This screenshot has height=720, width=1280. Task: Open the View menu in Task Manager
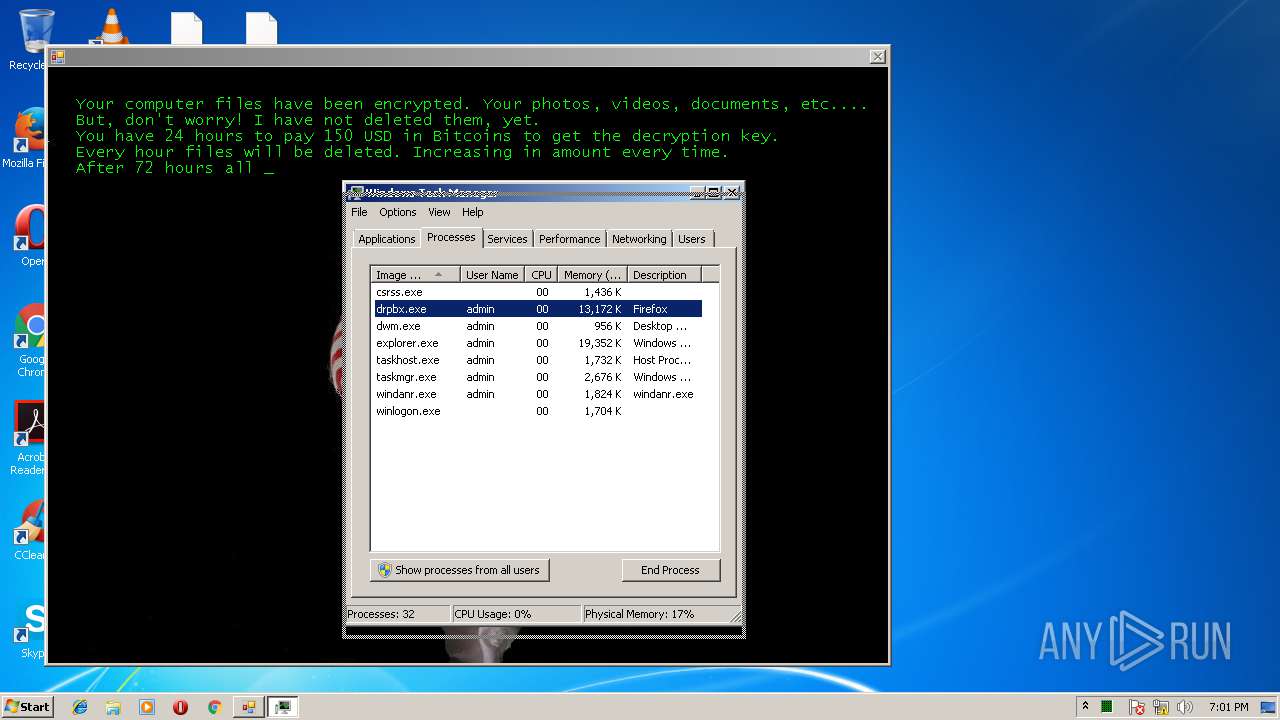click(x=439, y=212)
